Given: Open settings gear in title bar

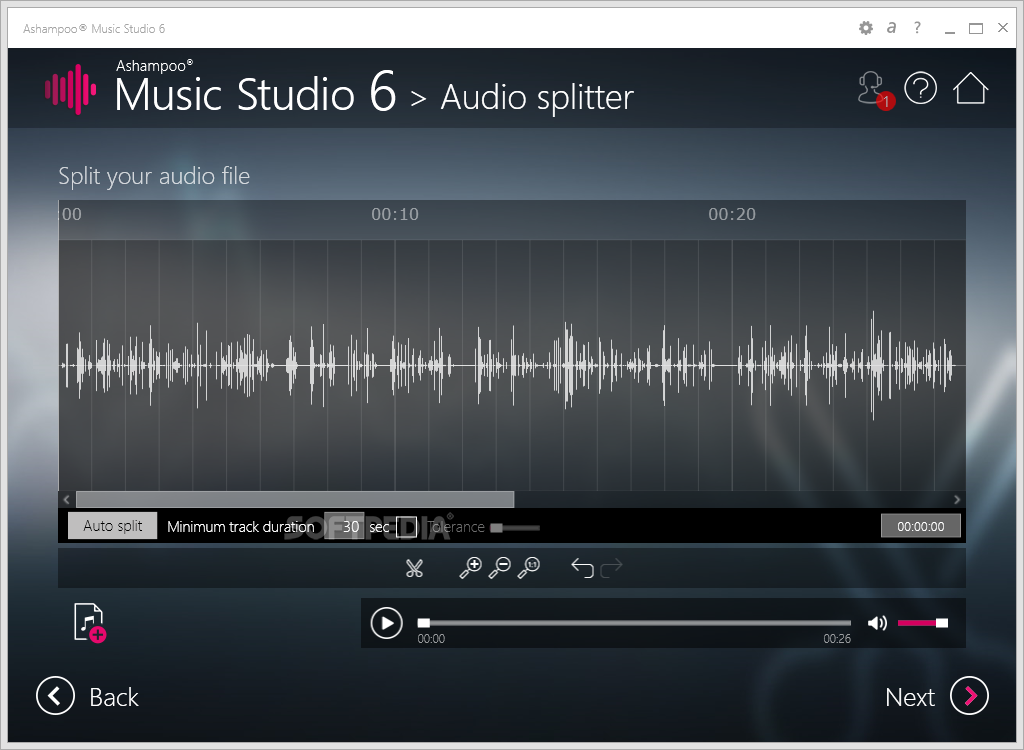Looking at the screenshot, I should coord(865,28).
